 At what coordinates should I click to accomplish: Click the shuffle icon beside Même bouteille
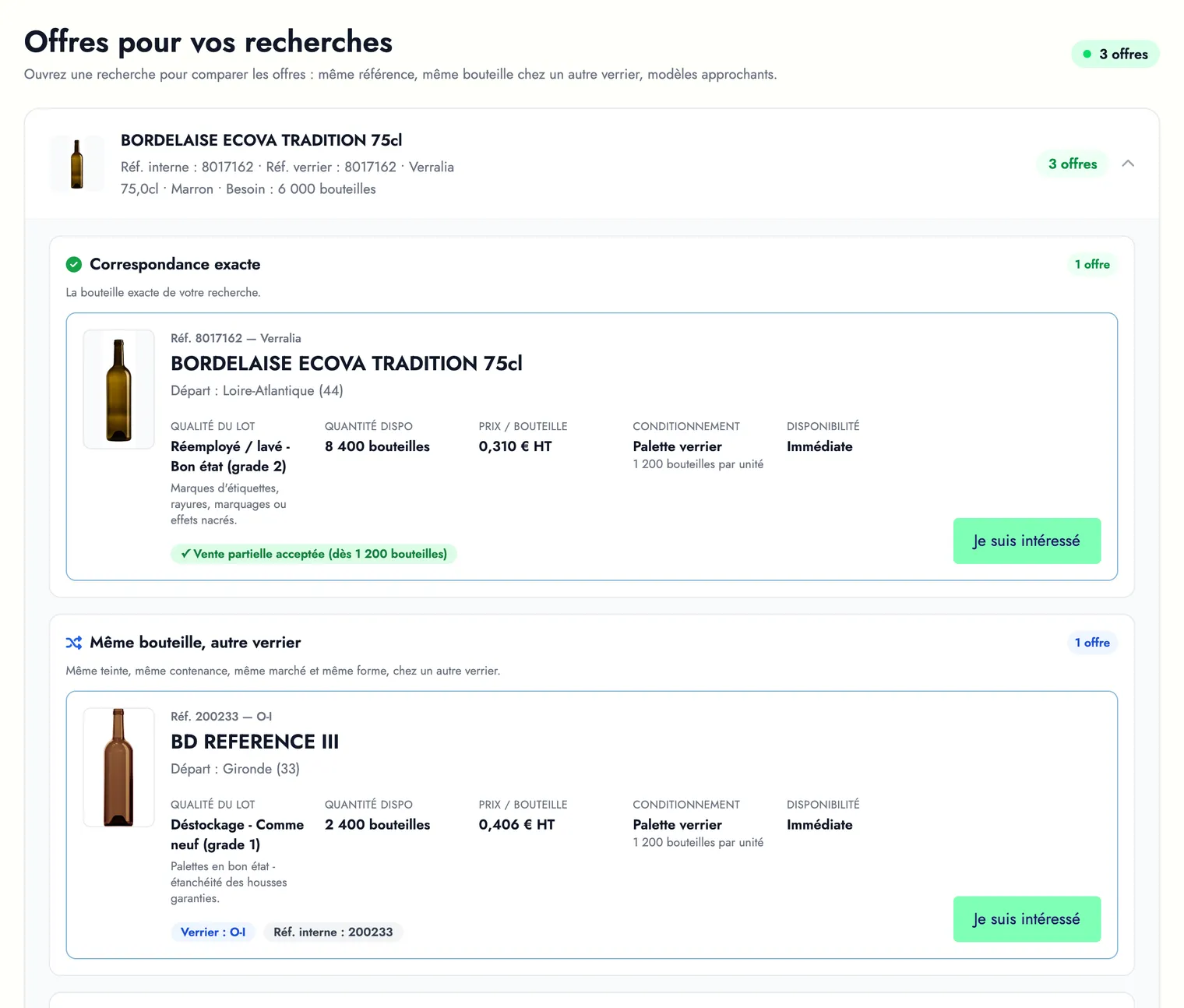[74, 643]
